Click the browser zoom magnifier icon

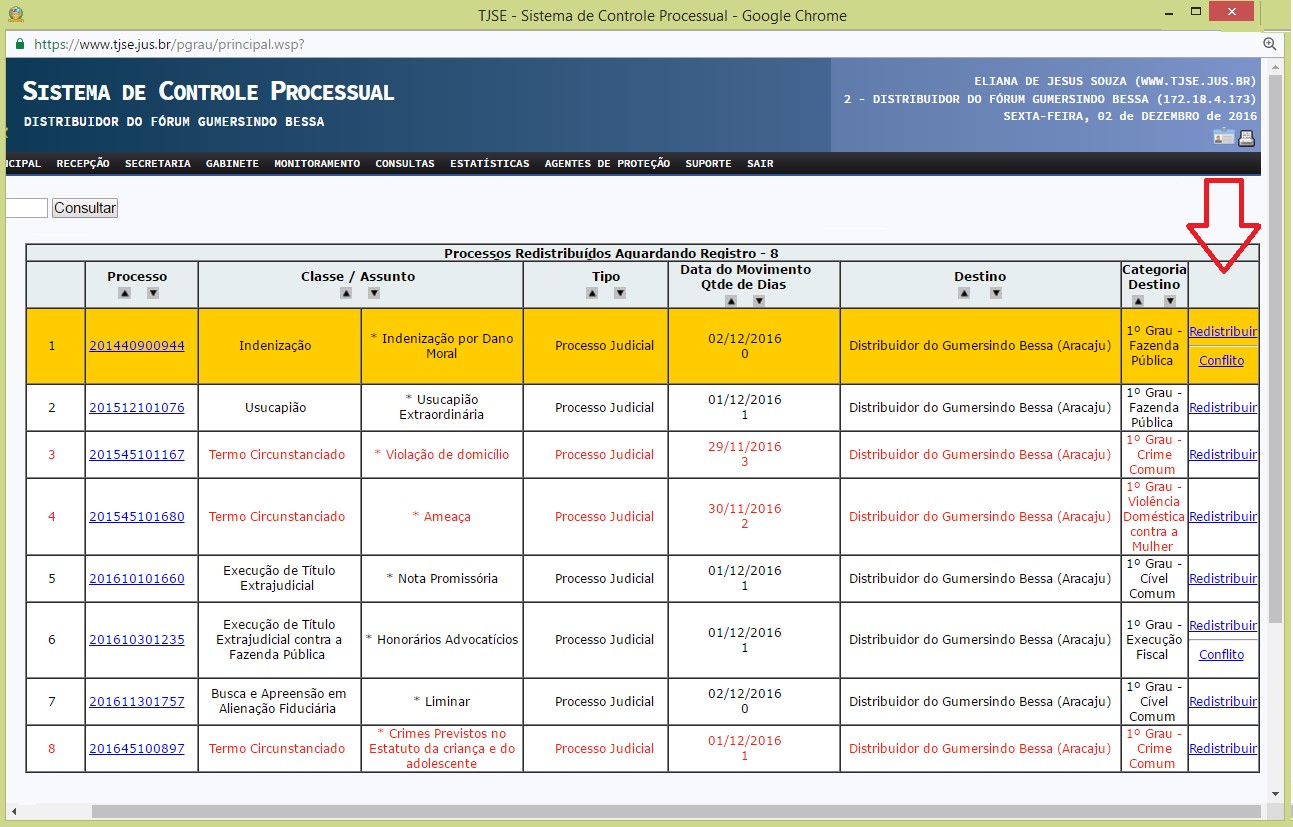1270,44
